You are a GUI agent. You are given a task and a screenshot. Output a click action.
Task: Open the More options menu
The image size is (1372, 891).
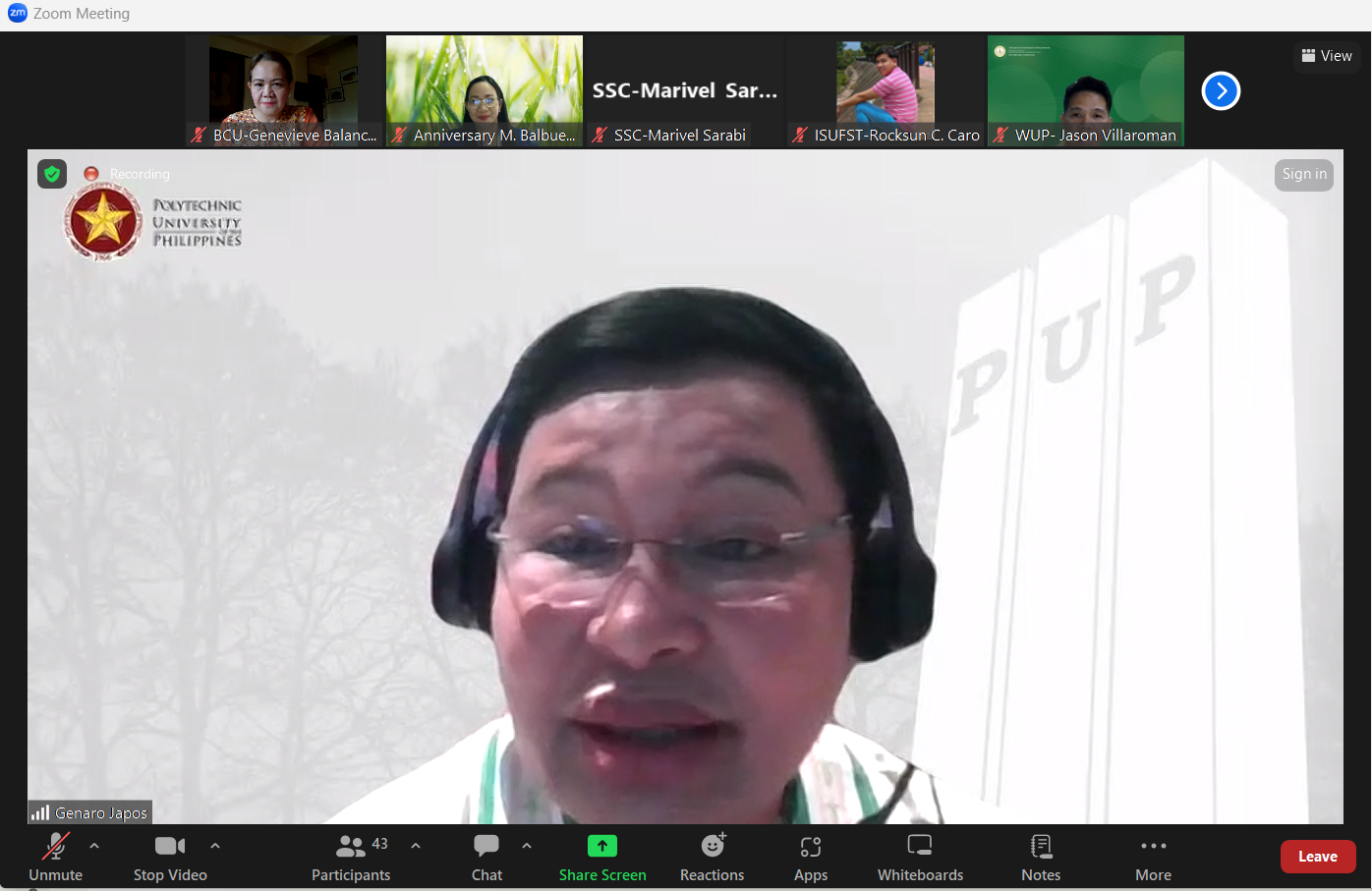[1153, 856]
